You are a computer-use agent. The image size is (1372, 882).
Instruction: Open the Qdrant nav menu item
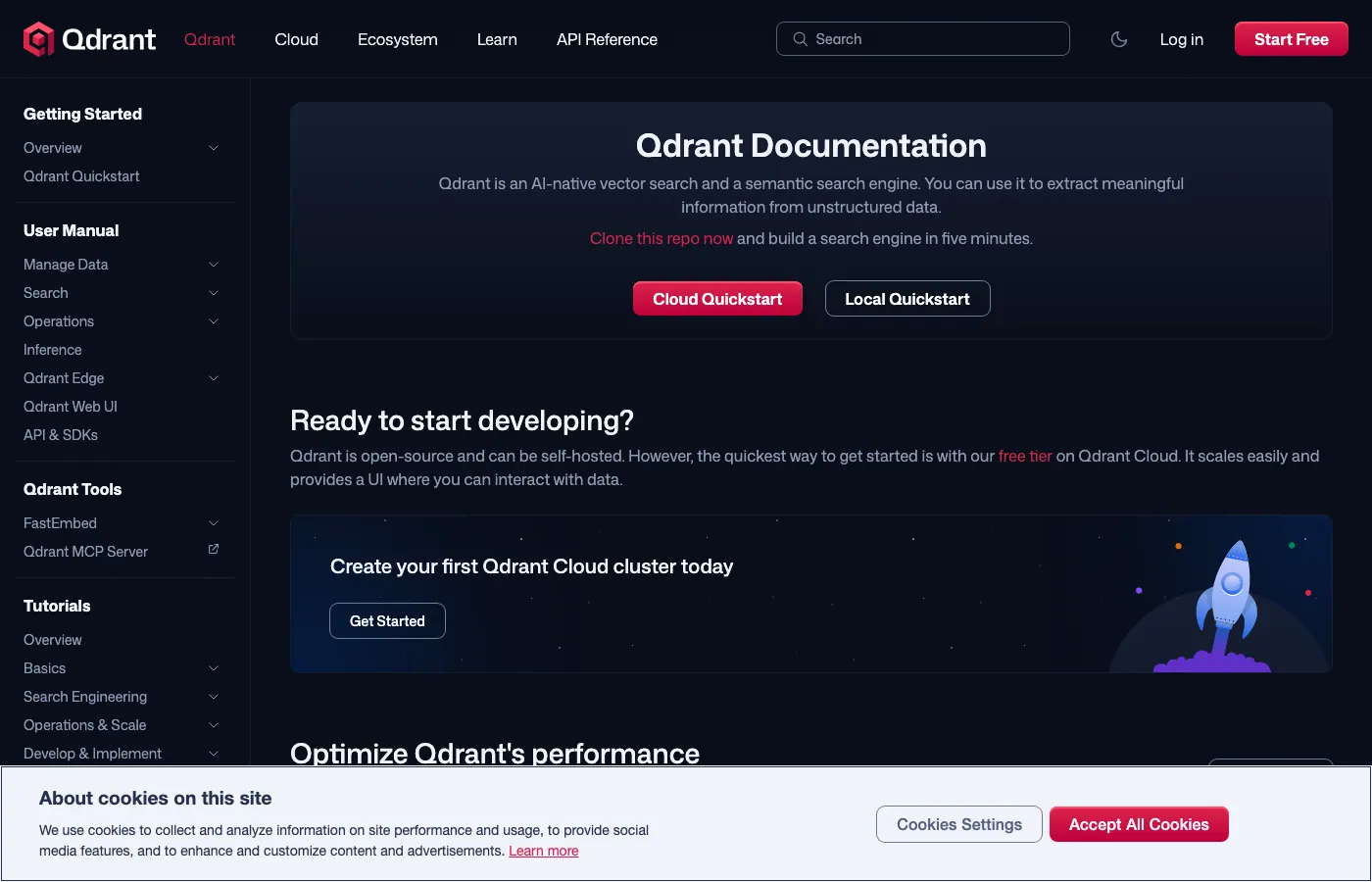tap(210, 39)
